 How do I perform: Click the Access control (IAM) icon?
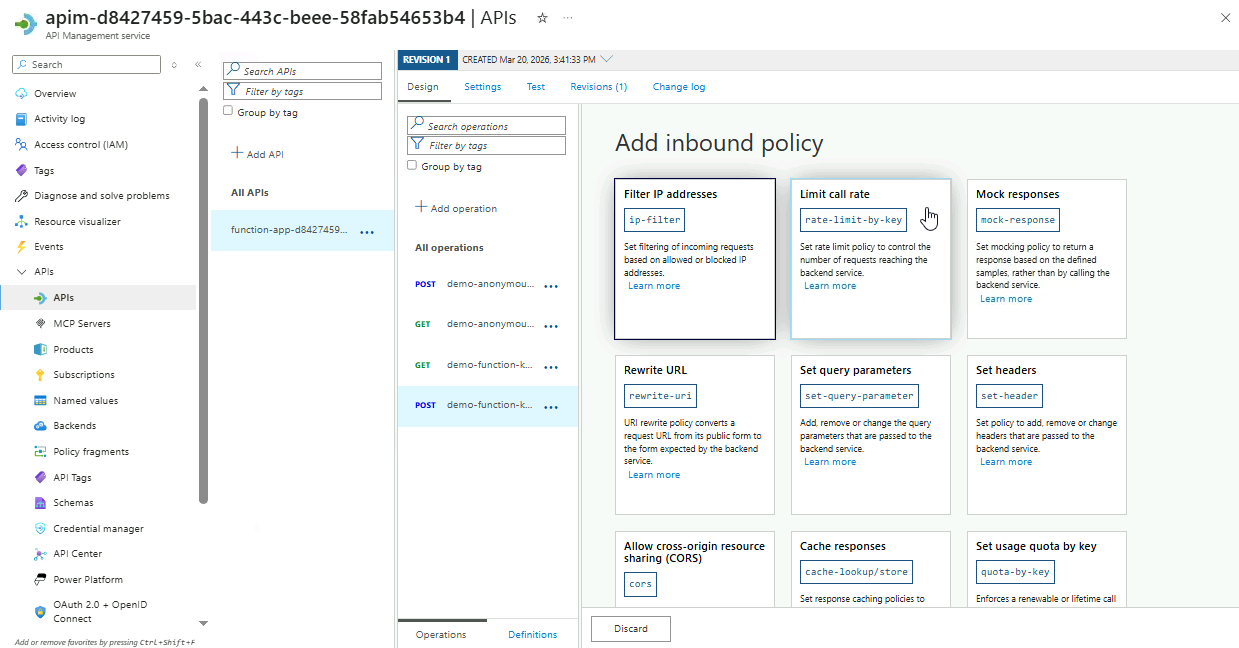(x=21, y=145)
